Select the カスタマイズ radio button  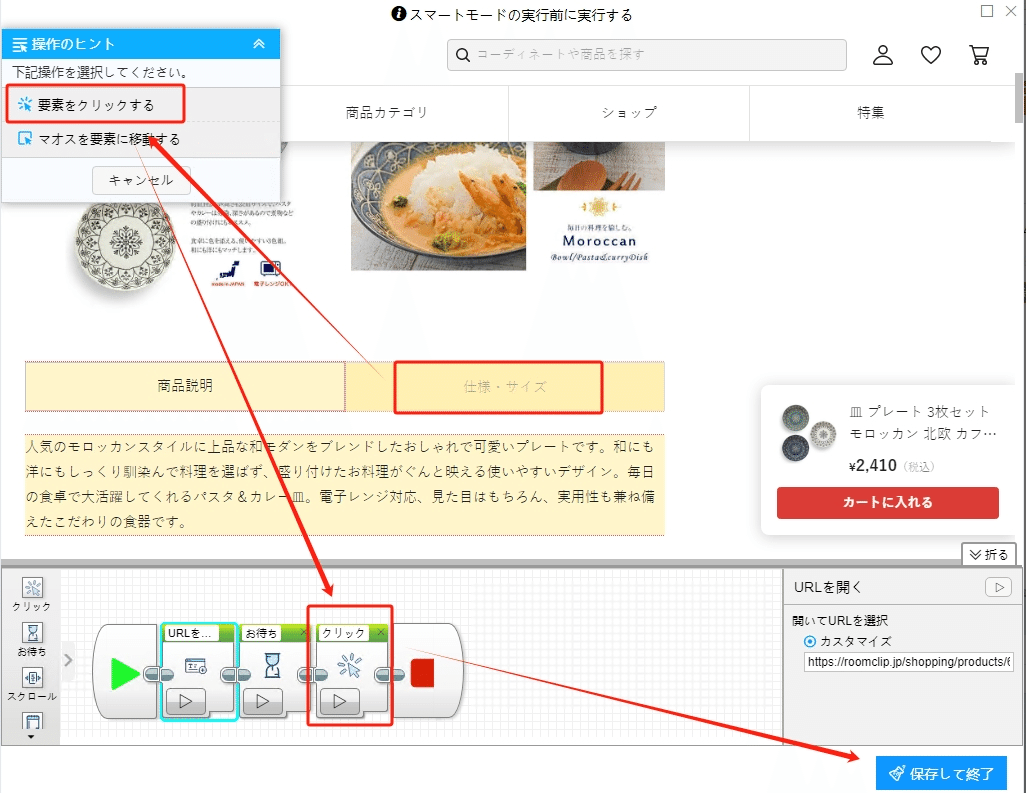tap(810, 641)
